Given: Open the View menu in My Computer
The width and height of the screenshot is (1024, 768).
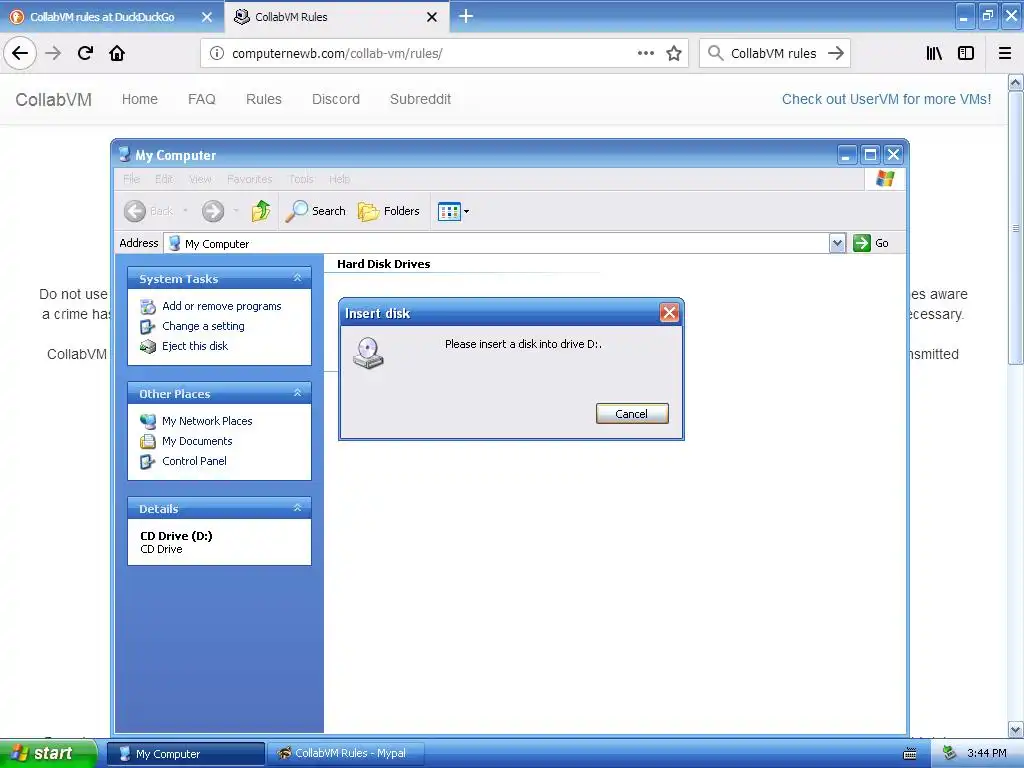Looking at the screenshot, I should coord(200,179).
